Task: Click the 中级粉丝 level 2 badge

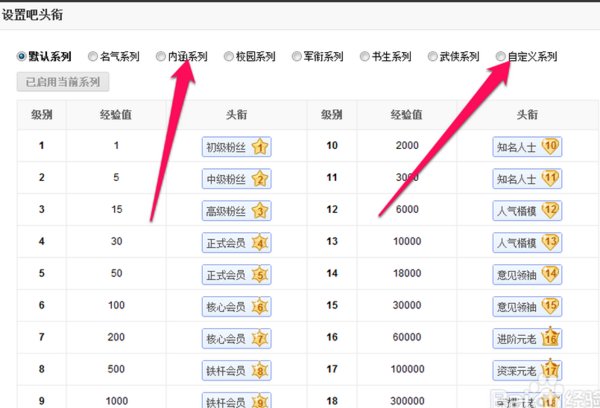Action: [x=236, y=179]
